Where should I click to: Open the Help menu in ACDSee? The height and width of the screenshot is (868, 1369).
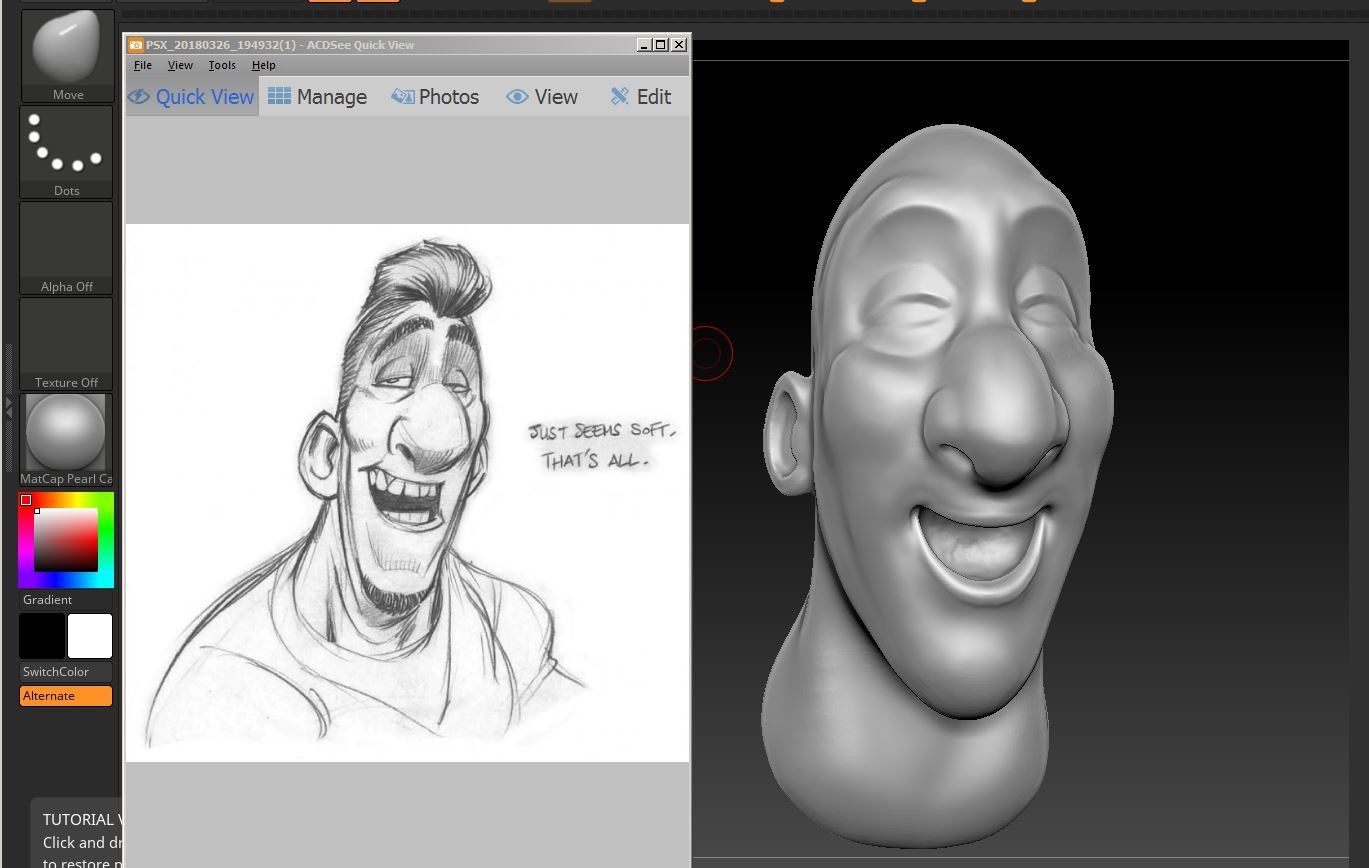point(264,65)
